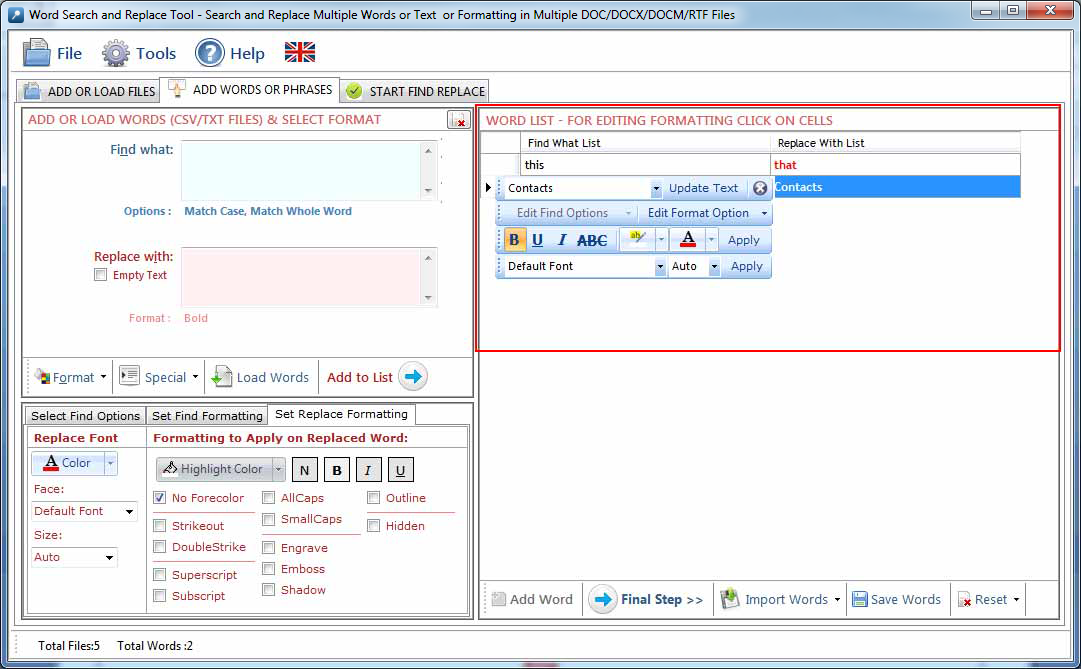
Task: Open Set Find Formatting tab
Action: coord(207,416)
